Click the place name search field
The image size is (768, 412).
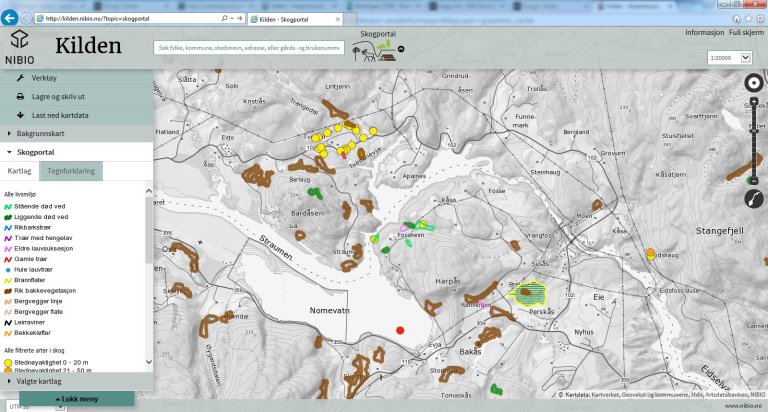tap(249, 48)
